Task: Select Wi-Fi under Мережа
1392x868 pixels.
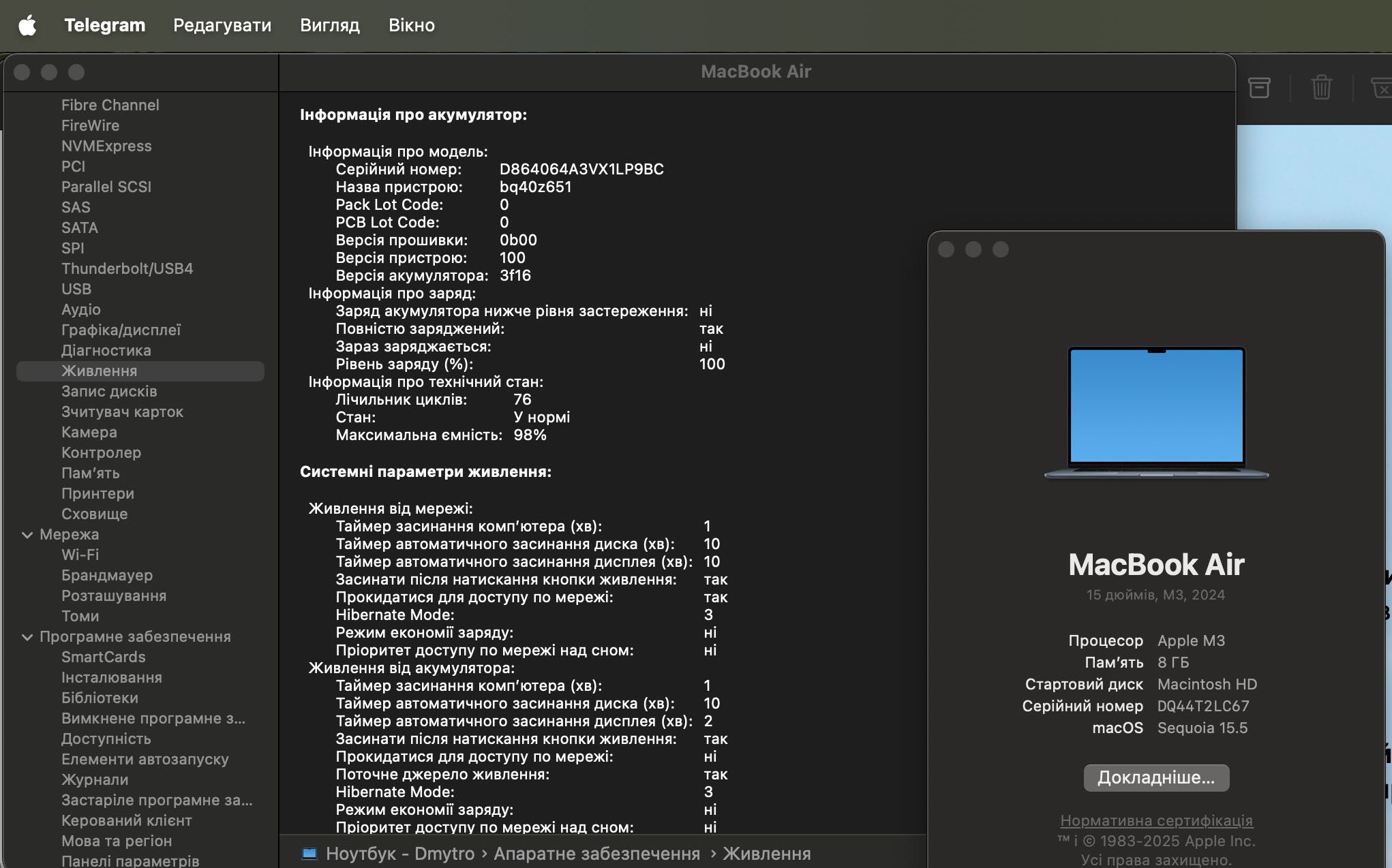Action: pos(80,555)
